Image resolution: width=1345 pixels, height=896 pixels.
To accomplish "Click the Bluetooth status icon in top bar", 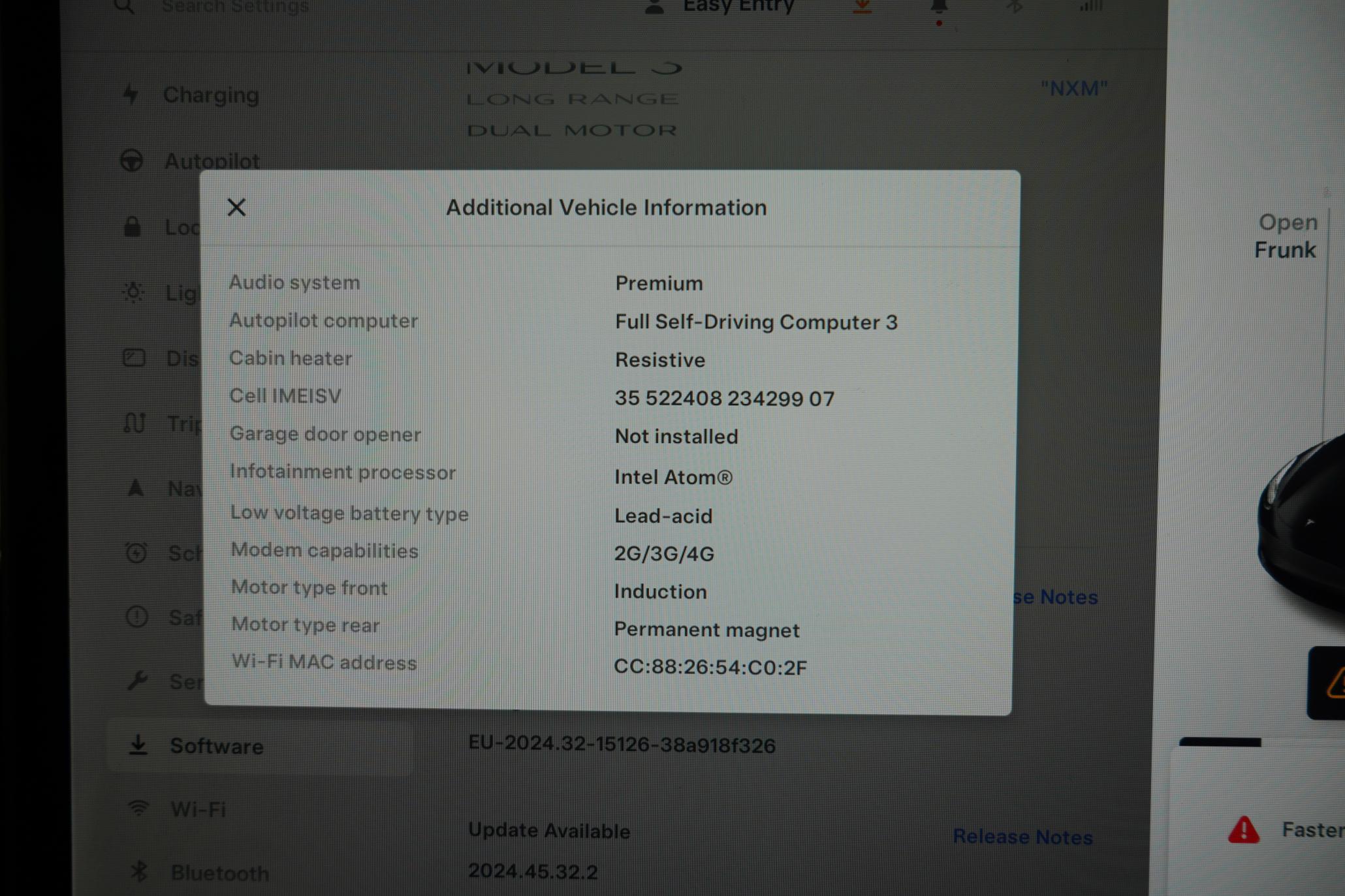I will point(1014,7).
